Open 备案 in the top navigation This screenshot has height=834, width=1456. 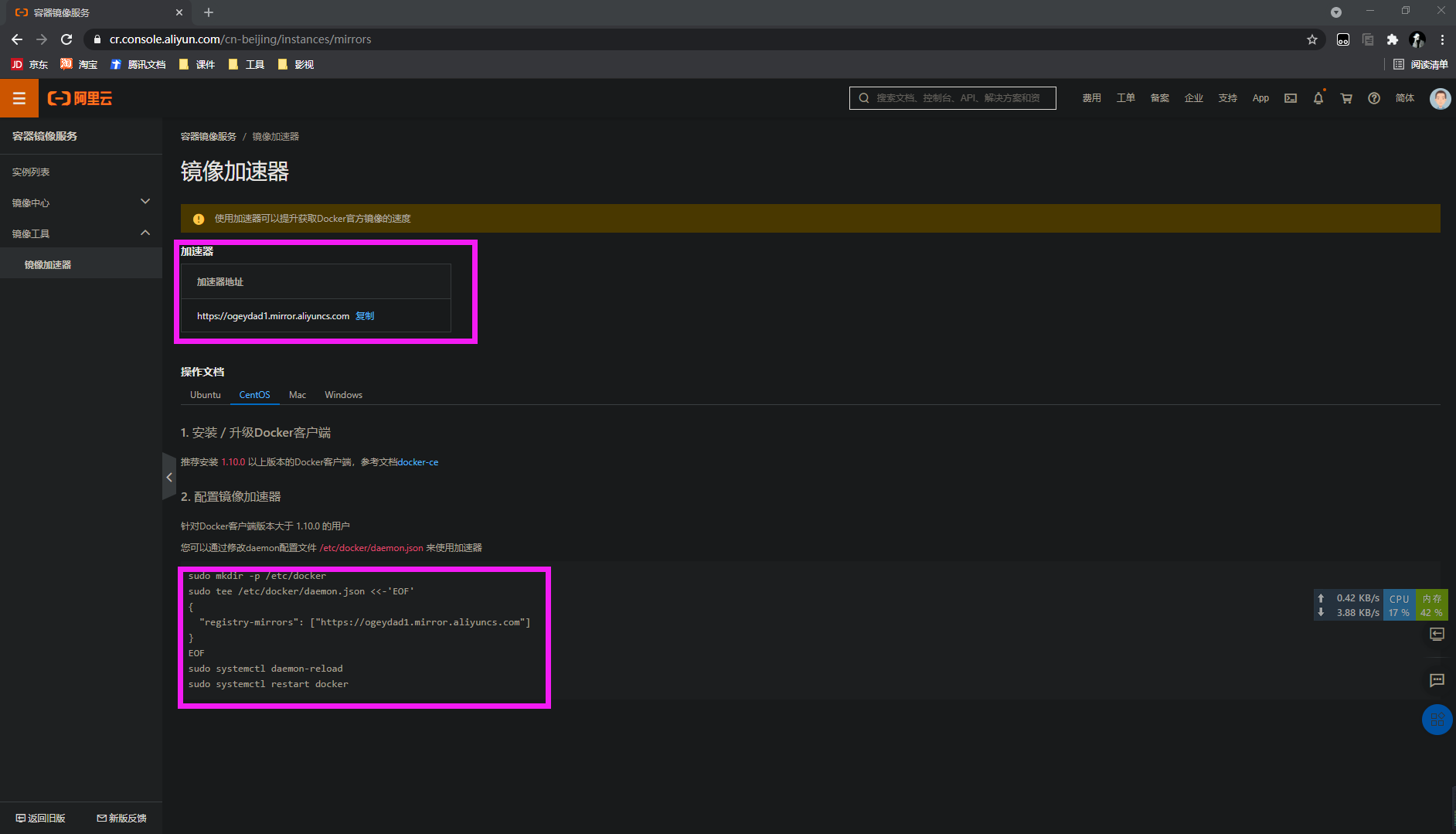(1159, 98)
